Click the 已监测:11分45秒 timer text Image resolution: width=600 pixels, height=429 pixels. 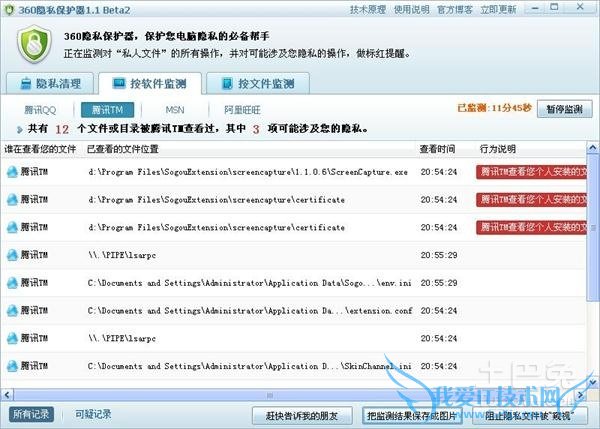click(x=494, y=108)
